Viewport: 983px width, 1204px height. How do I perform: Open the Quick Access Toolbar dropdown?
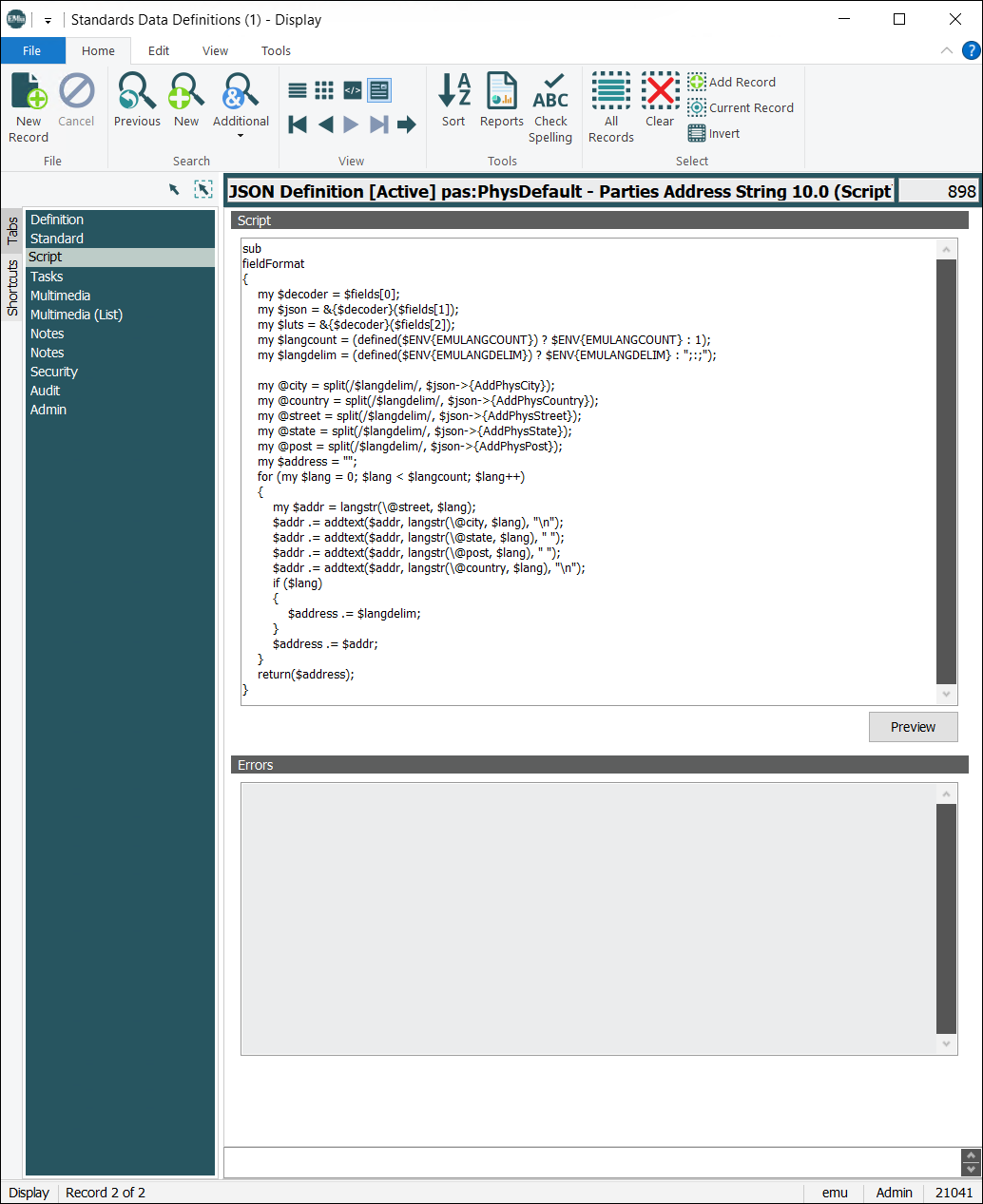[48, 20]
